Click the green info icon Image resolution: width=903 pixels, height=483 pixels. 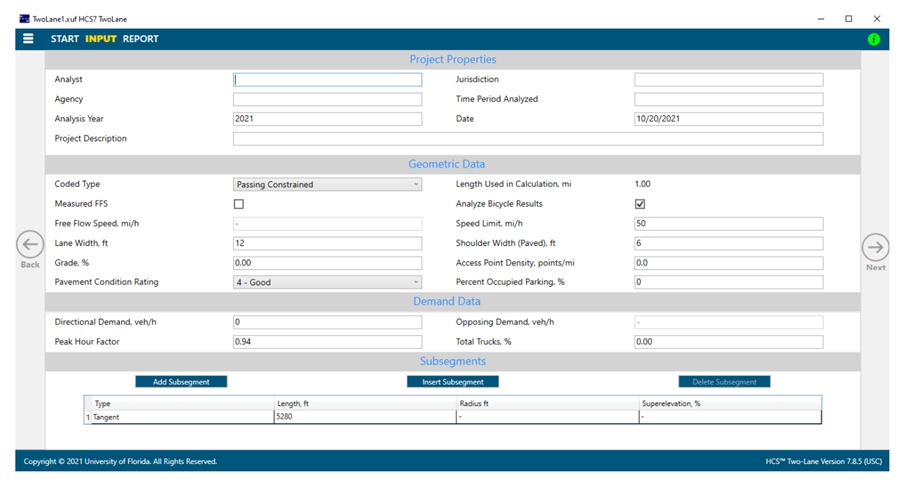tap(874, 39)
